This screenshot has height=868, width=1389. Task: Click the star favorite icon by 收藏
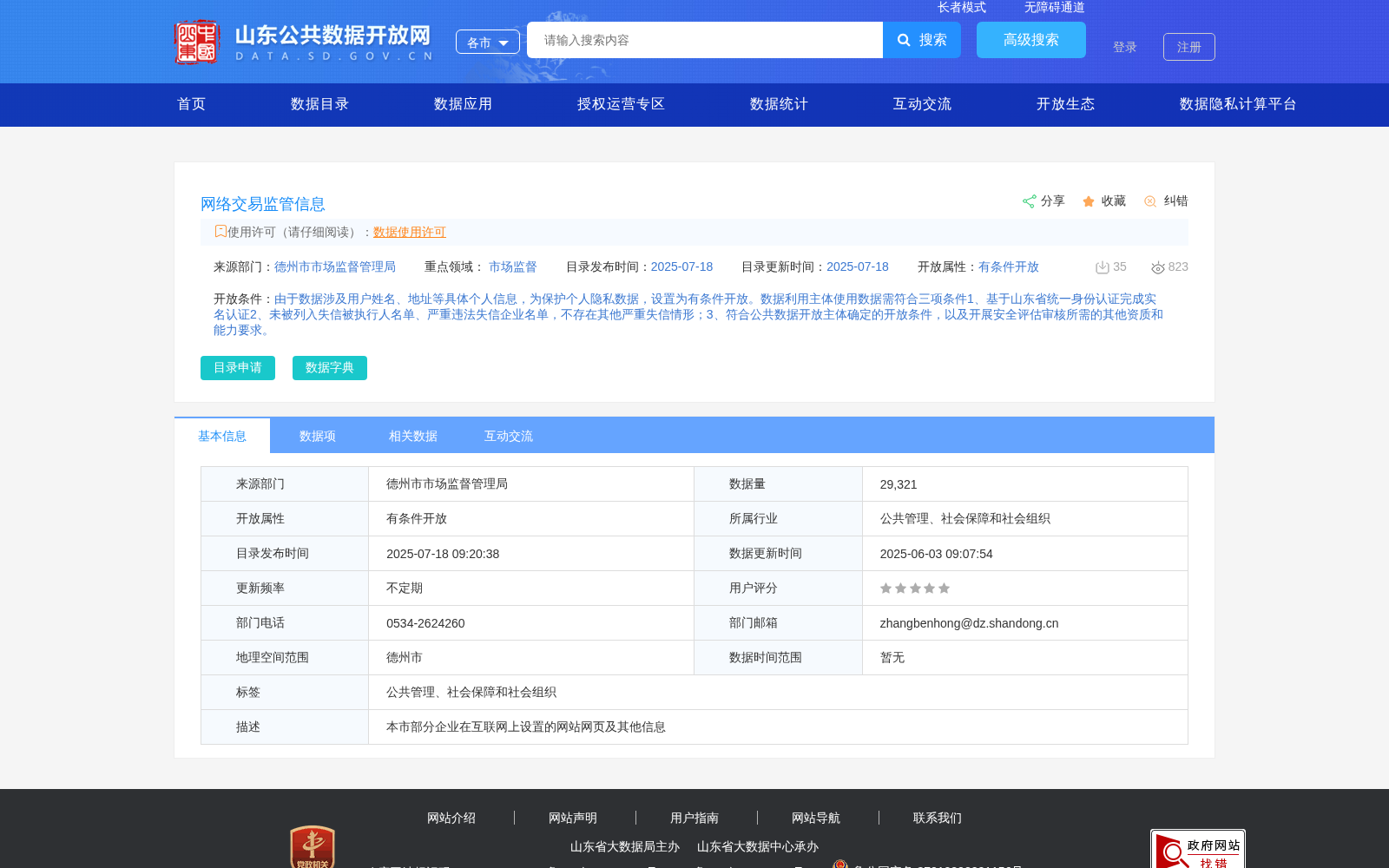[x=1089, y=201]
